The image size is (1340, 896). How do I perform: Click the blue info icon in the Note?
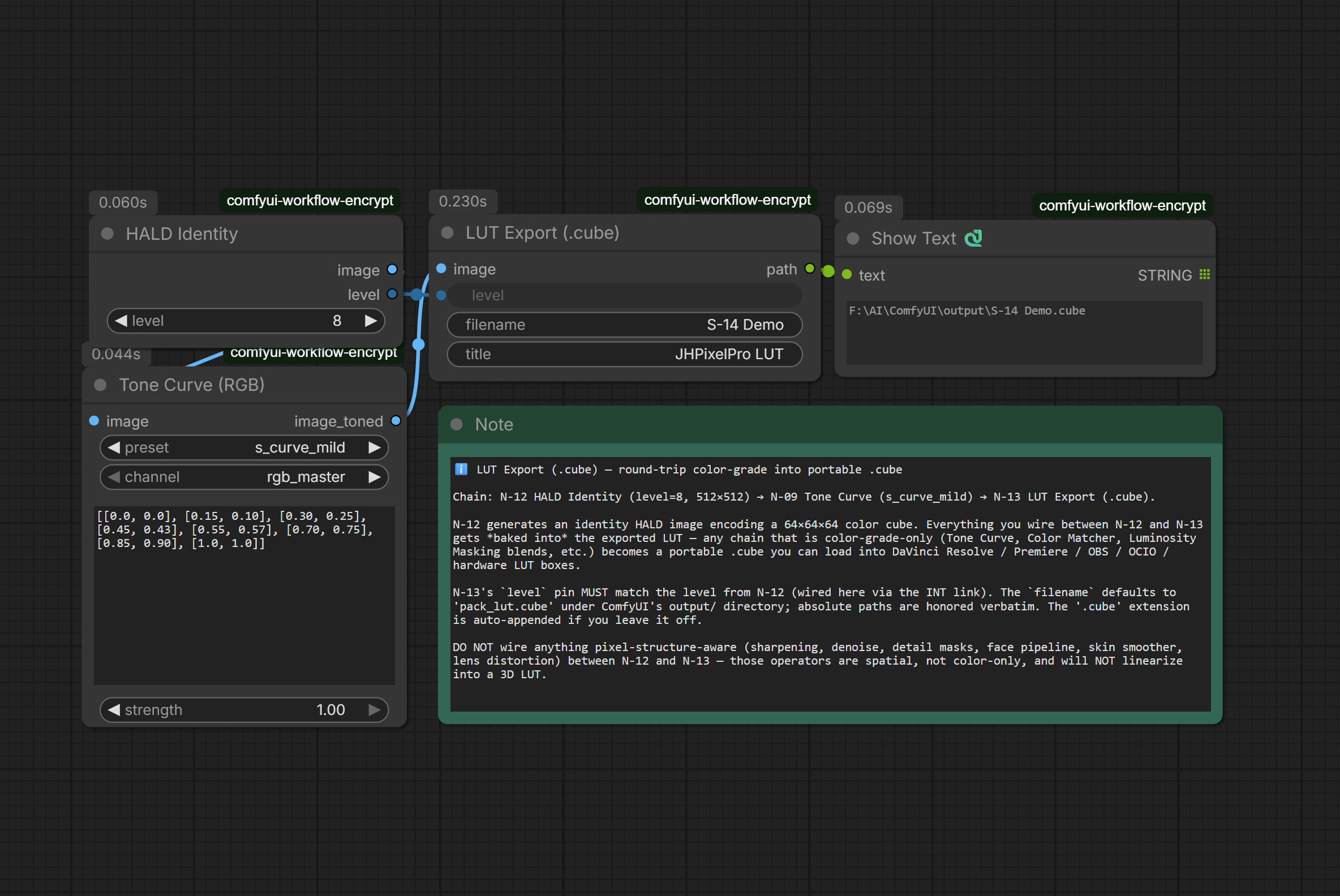tap(461, 469)
